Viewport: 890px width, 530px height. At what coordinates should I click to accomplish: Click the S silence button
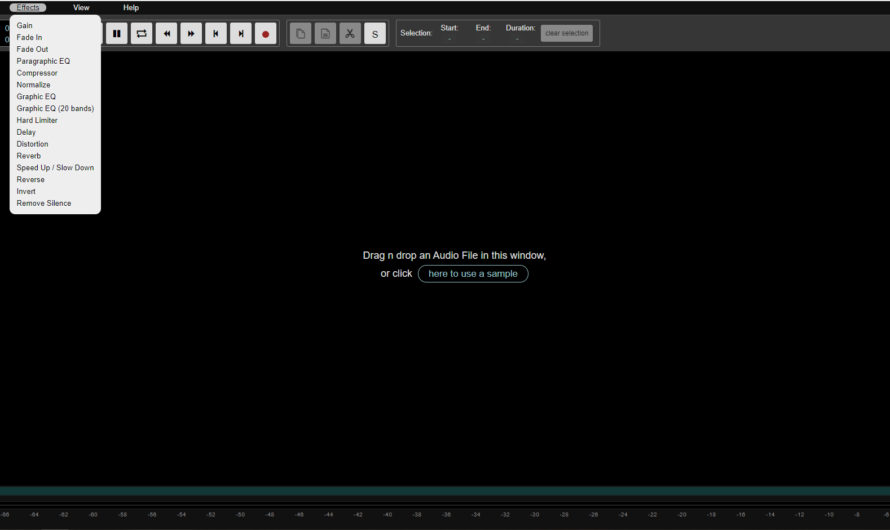point(375,34)
